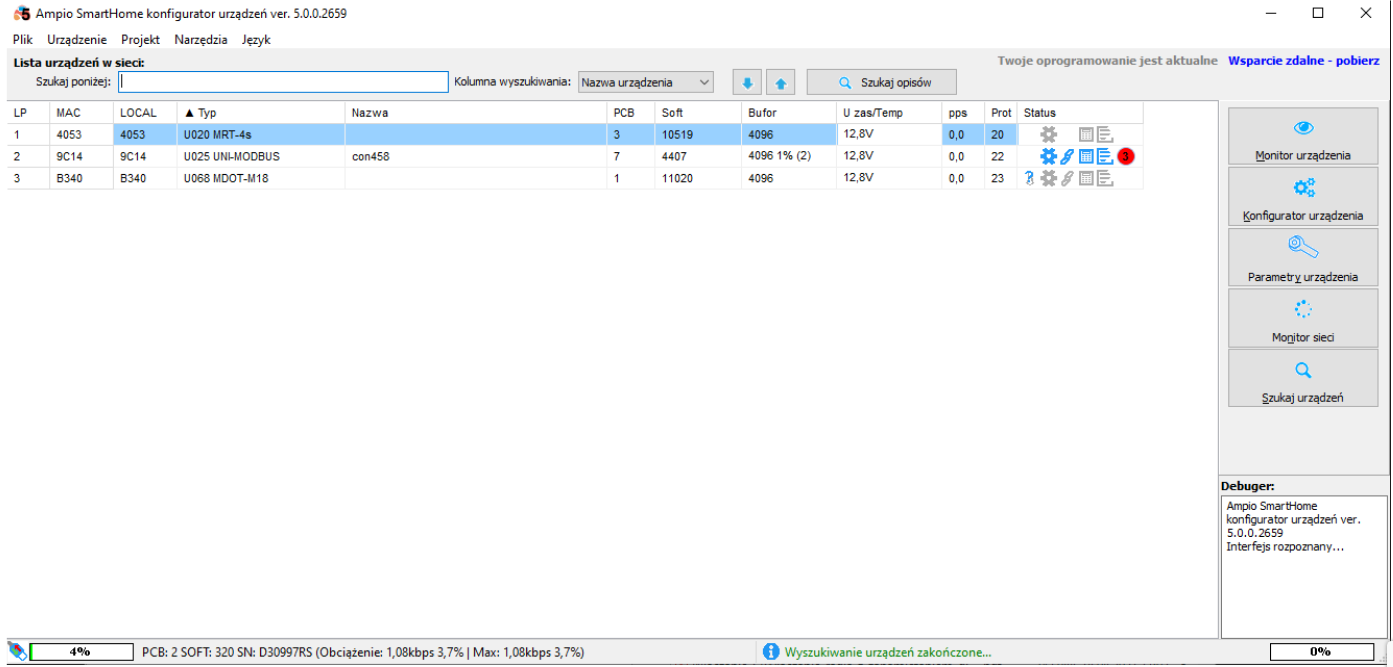This screenshot has height=667, width=1393.
Task: Click the Wyszukiwanie urządzeń zakończone status text
Action: 888,652
